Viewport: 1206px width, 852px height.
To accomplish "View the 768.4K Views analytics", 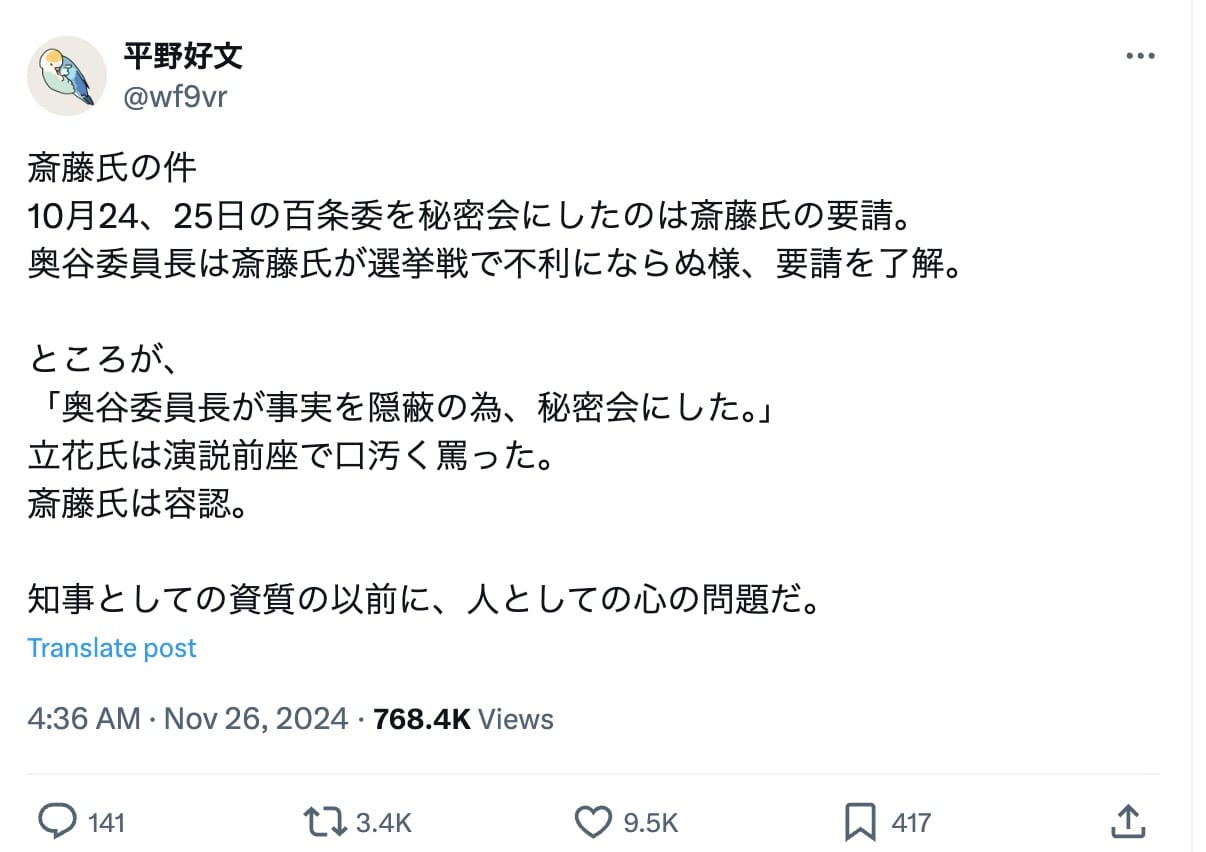I will tap(463, 718).
